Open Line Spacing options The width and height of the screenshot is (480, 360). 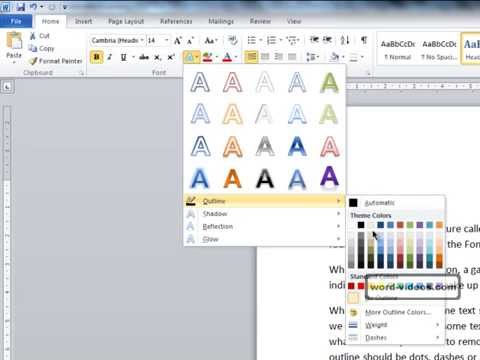click(312, 57)
